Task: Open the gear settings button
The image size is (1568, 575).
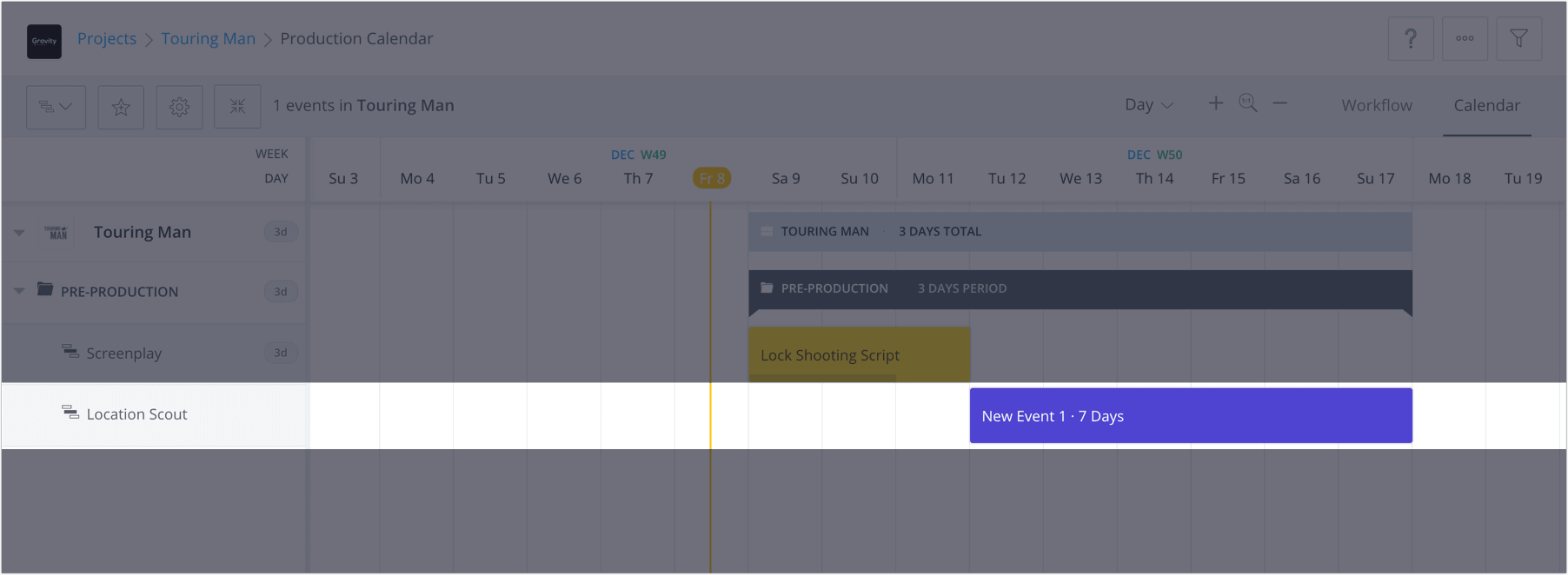Action: [179, 107]
